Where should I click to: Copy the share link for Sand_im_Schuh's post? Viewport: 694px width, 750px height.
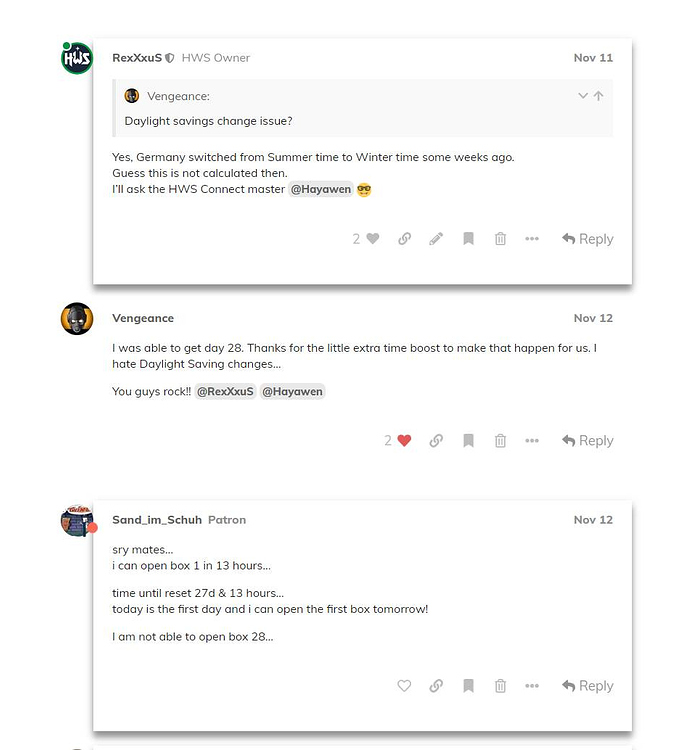436,686
